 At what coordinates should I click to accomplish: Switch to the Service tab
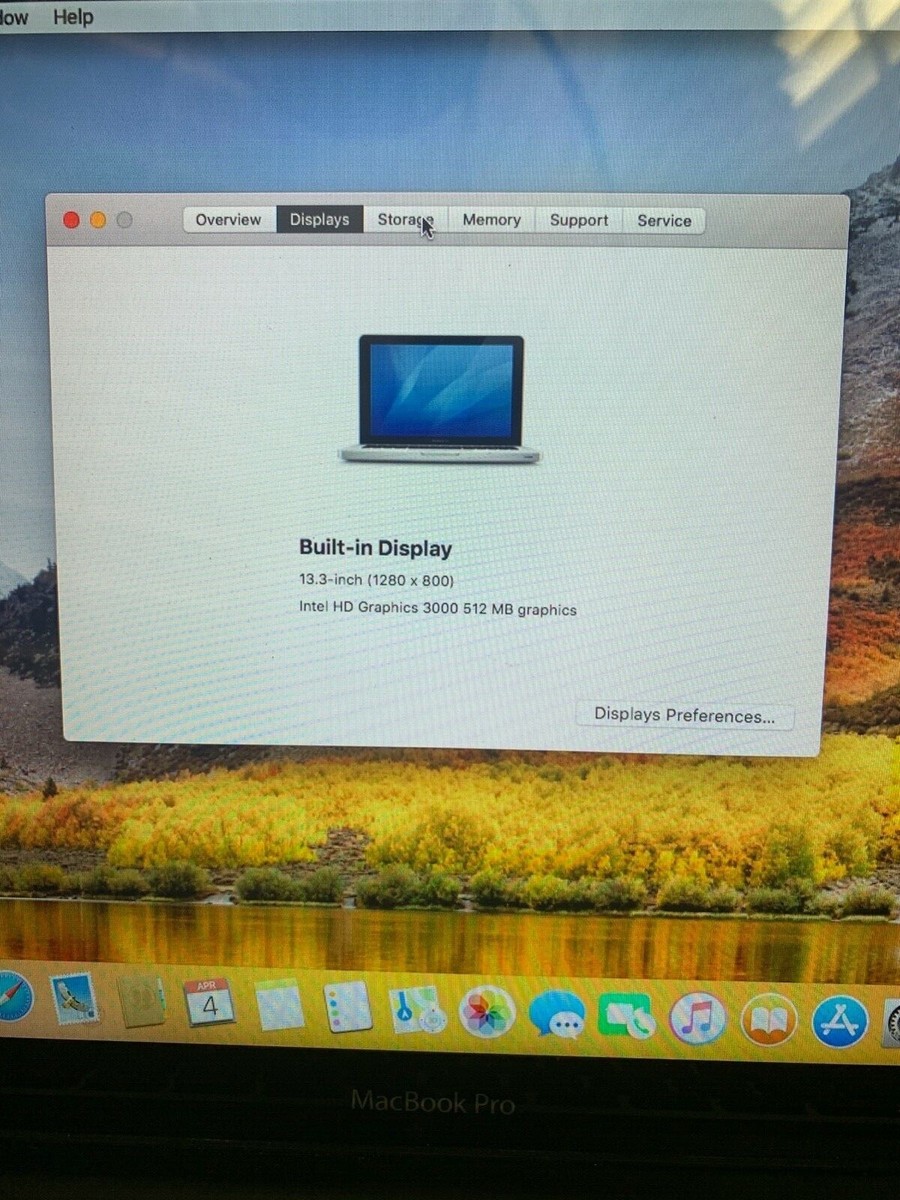pyautogui.click(x=664, y=221)
